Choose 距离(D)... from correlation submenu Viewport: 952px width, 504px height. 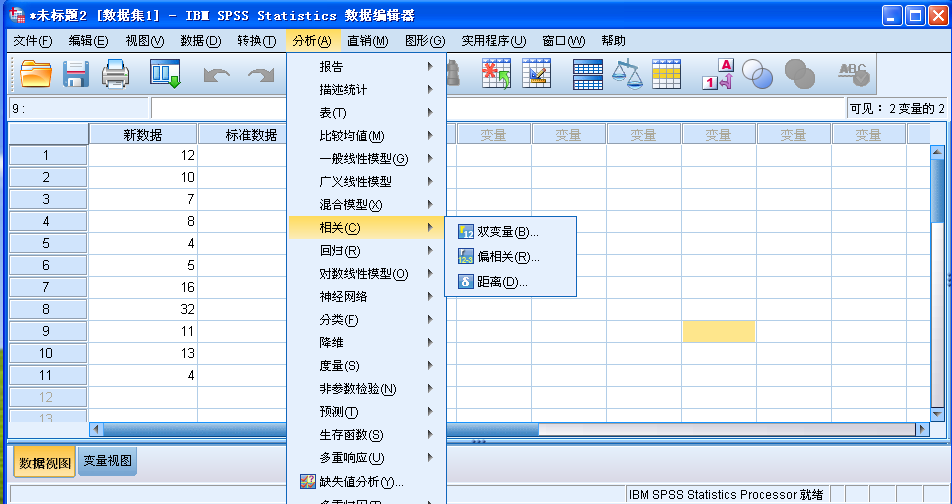point(511,282)
